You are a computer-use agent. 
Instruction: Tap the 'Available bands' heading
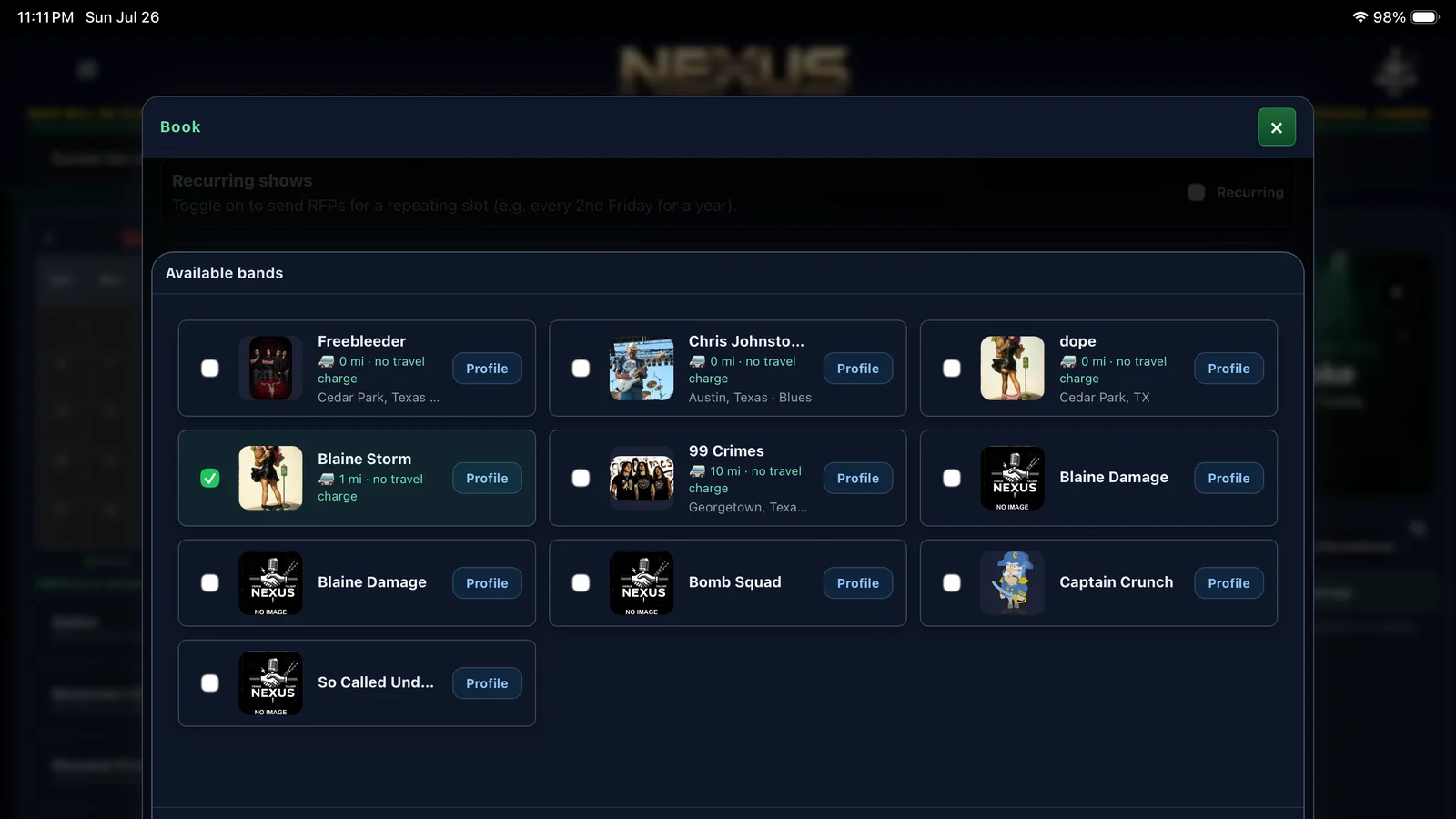pyautogui.click(x=224, y=273)
